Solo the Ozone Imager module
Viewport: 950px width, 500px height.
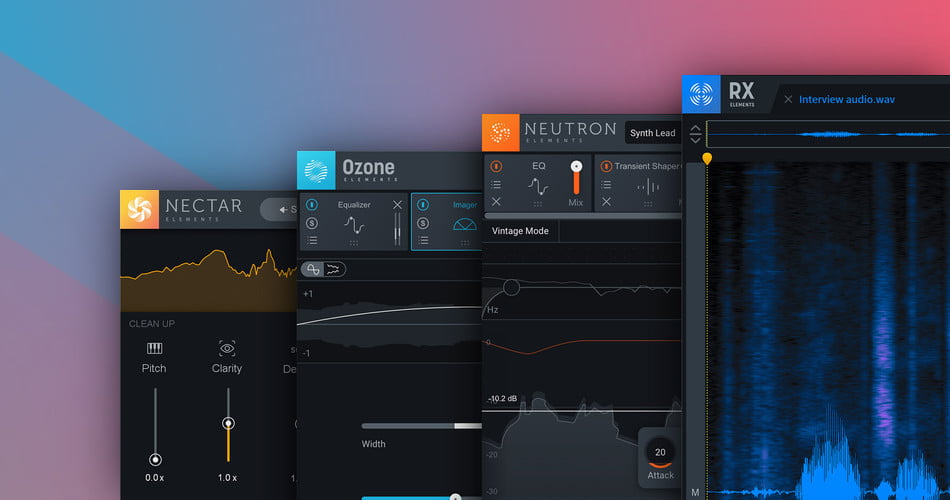pyautogui.click(x=423, y=222)
